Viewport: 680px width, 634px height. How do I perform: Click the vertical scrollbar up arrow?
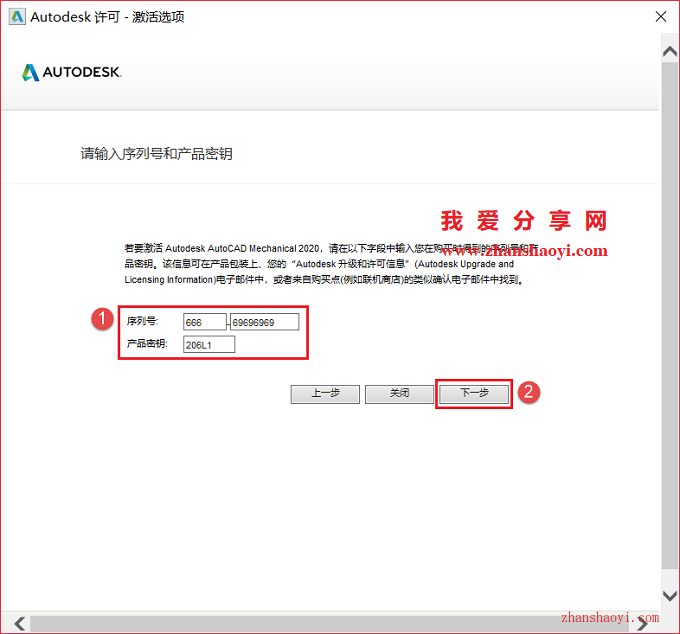point(670,52)
